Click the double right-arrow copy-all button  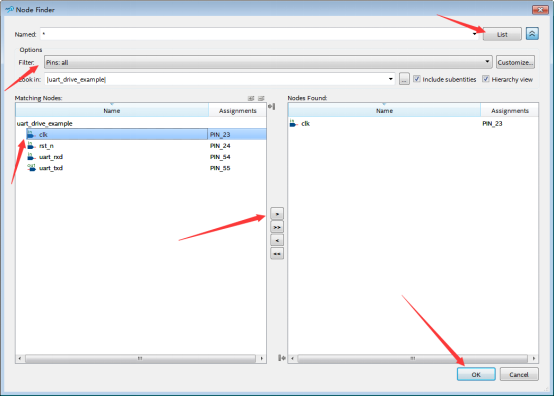tap(277, 227)
